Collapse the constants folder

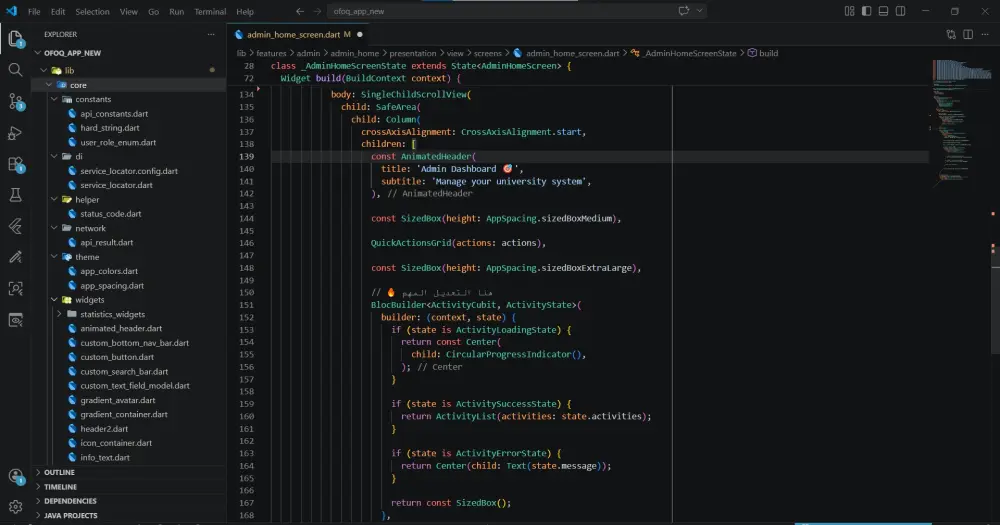pyautogui.click(x=54, y=99)
